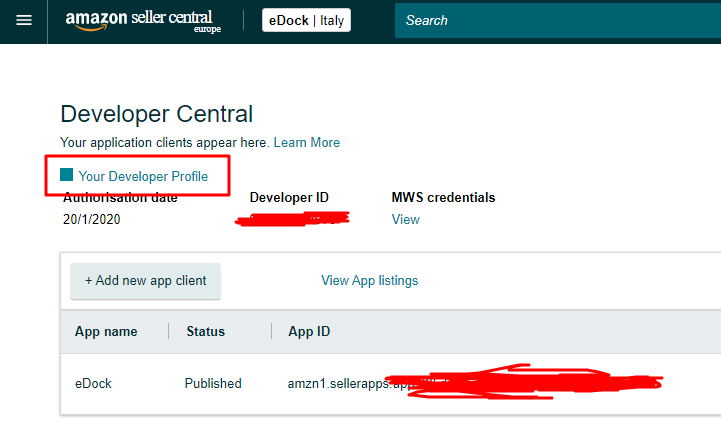Select the amzn1.sellerapps App ID value

(x=475, y=383)
